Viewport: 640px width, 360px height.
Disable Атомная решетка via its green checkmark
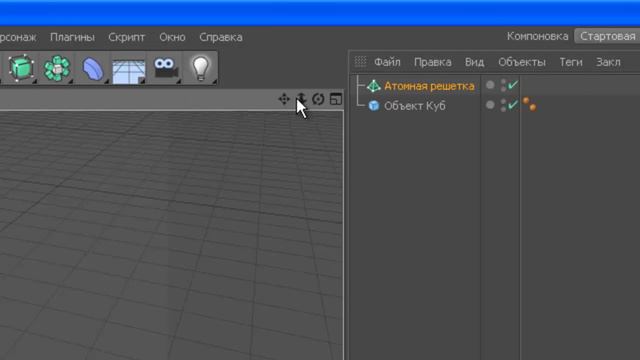coord(513,85)
